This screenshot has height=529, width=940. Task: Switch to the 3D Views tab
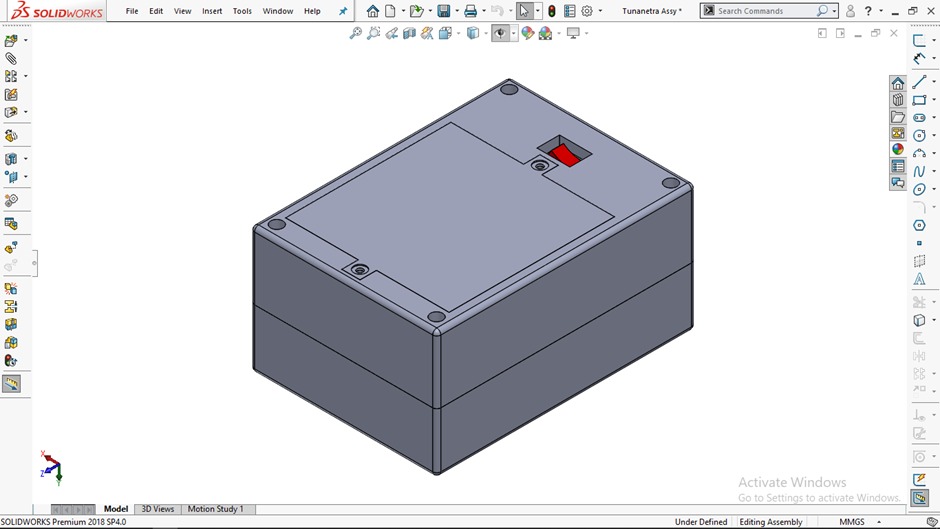pos(158,509)
